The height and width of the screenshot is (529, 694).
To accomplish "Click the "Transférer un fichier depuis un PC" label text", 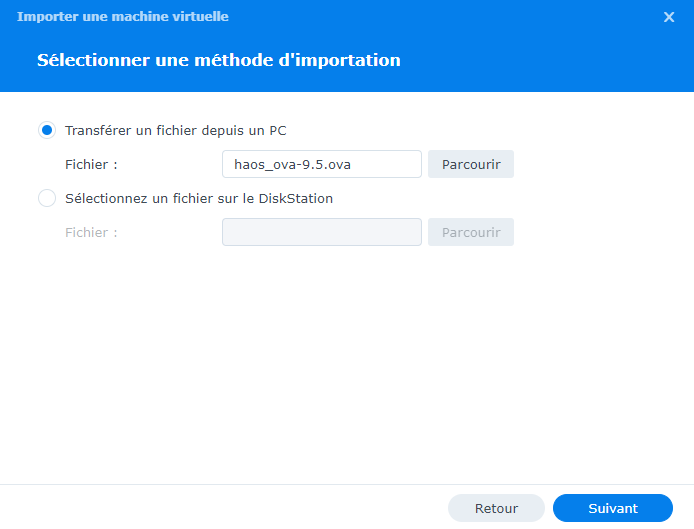I will (176, 130).
